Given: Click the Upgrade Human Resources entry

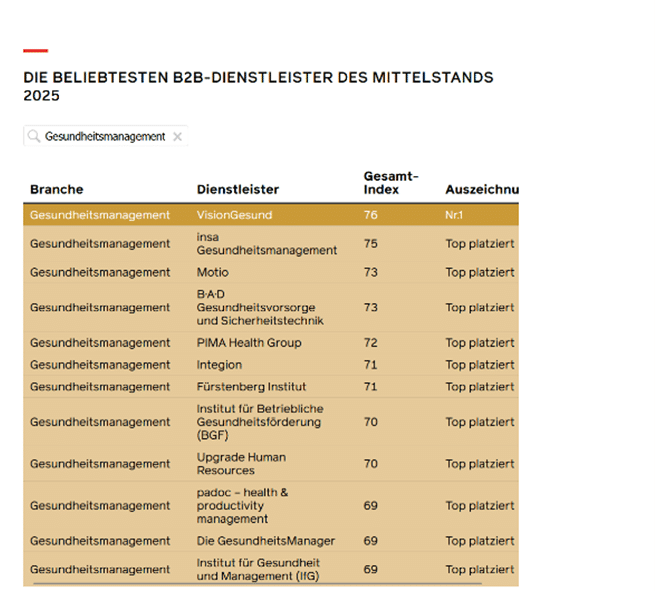Looking at the screenshot, I should tap(241, 464).
